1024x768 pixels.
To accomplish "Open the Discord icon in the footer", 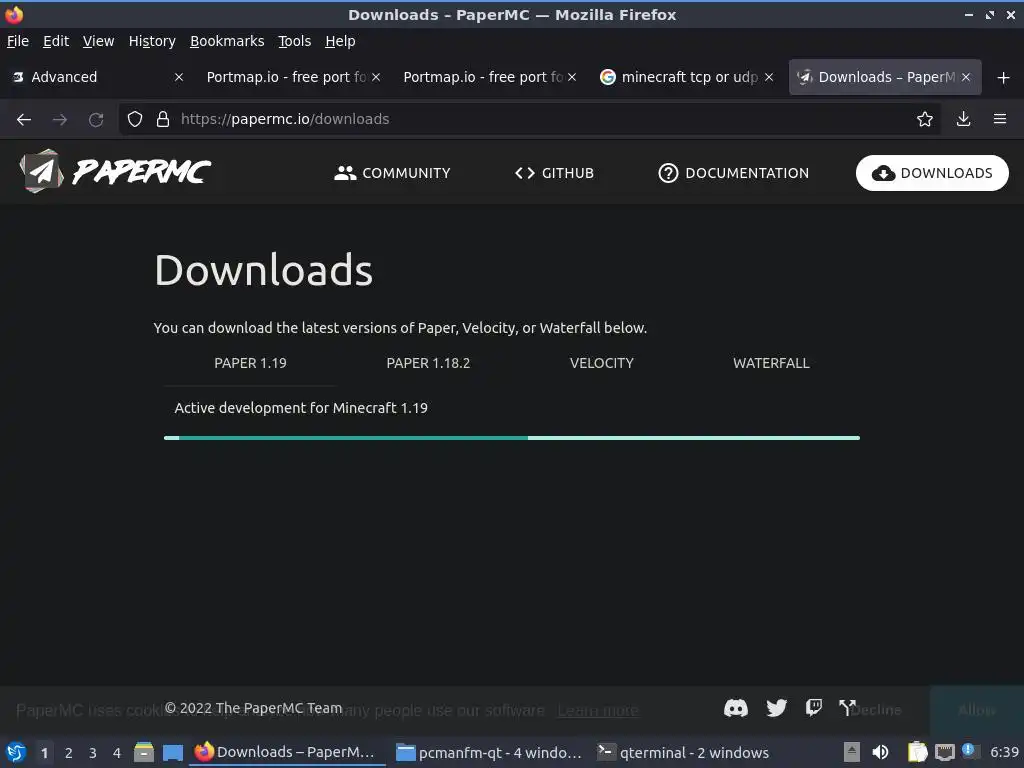I will click(735, 708).
